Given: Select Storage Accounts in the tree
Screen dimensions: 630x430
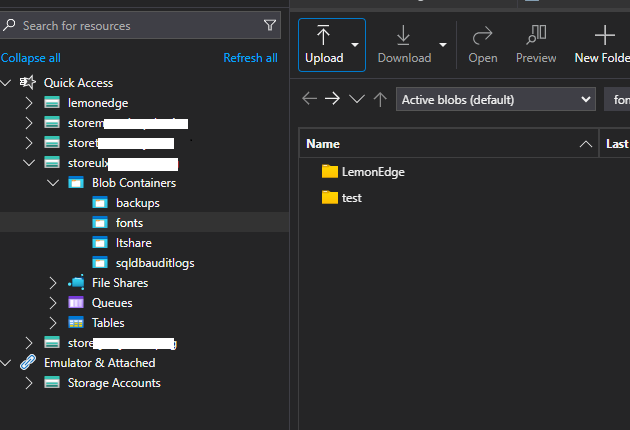Looking at the screenshot, I should tap(114, 383).
